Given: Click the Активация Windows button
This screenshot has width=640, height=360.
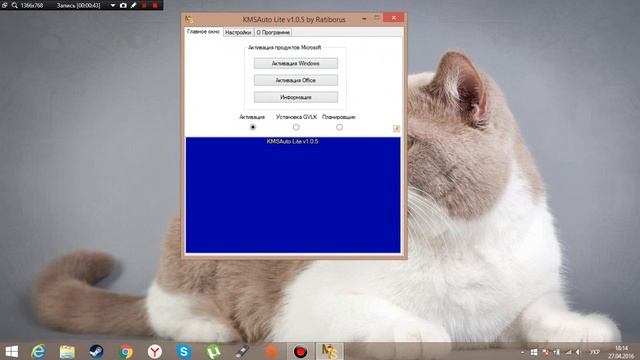Looking at the screenshot, I should pos(296,63).
